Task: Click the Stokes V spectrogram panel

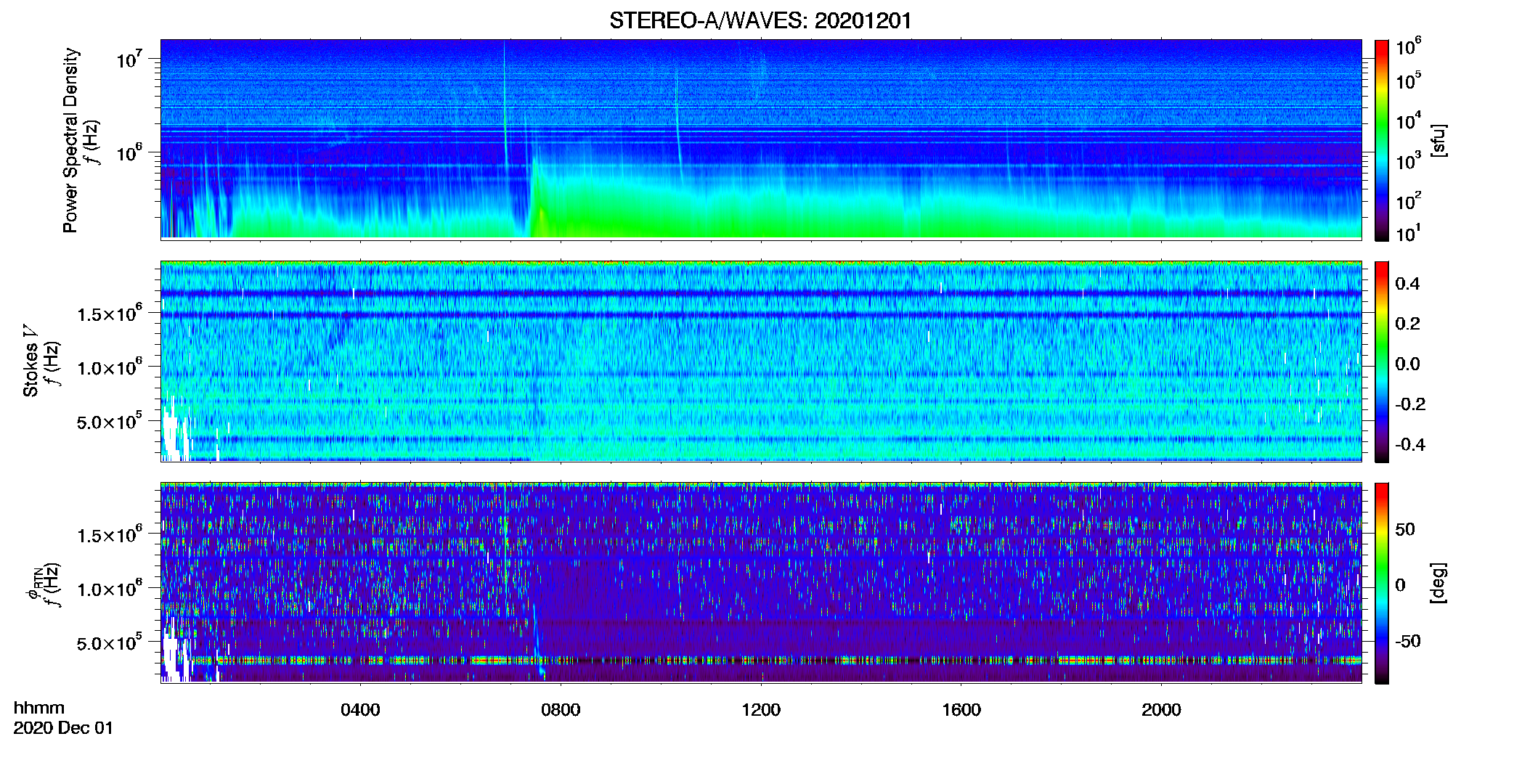Action: point(761,361)
